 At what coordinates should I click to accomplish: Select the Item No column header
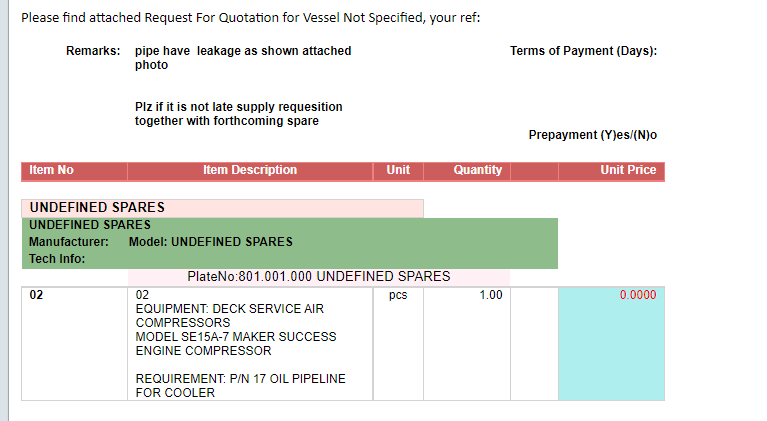[52, 170]
